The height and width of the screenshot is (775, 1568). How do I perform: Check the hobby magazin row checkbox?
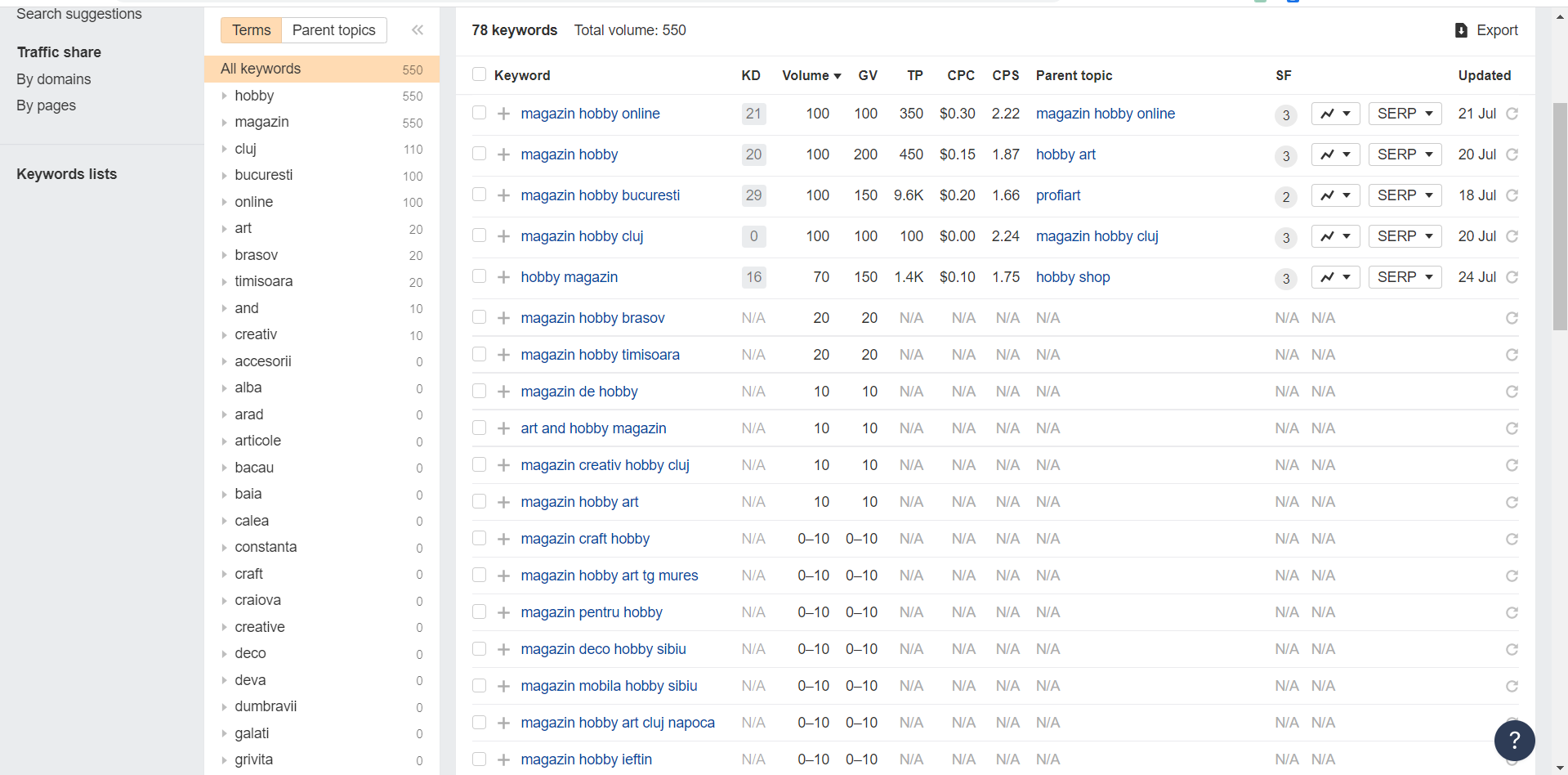pyautogui.click(x=479, y=276)
